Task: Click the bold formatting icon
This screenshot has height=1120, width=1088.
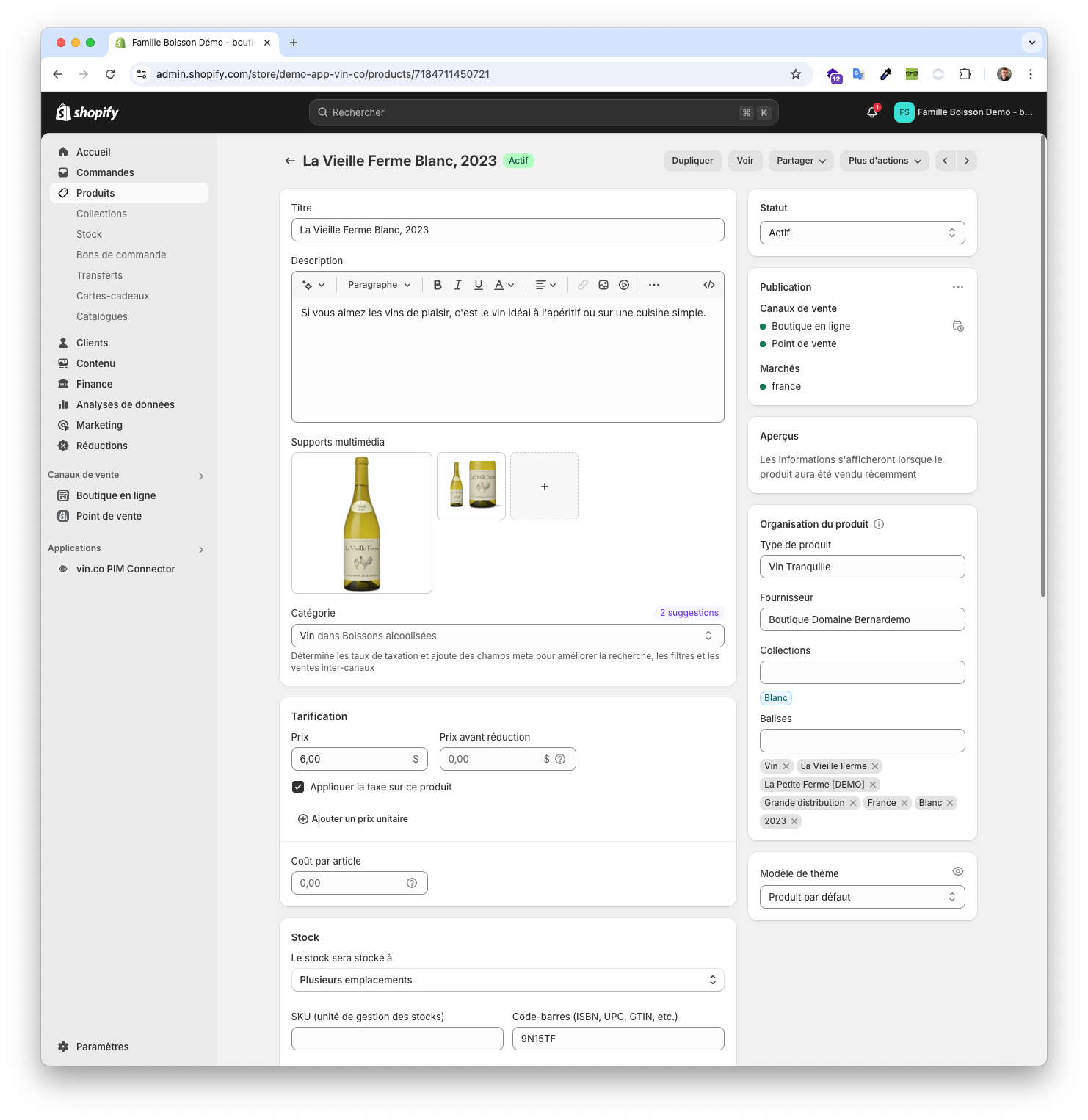Action: tap(438, 285)
